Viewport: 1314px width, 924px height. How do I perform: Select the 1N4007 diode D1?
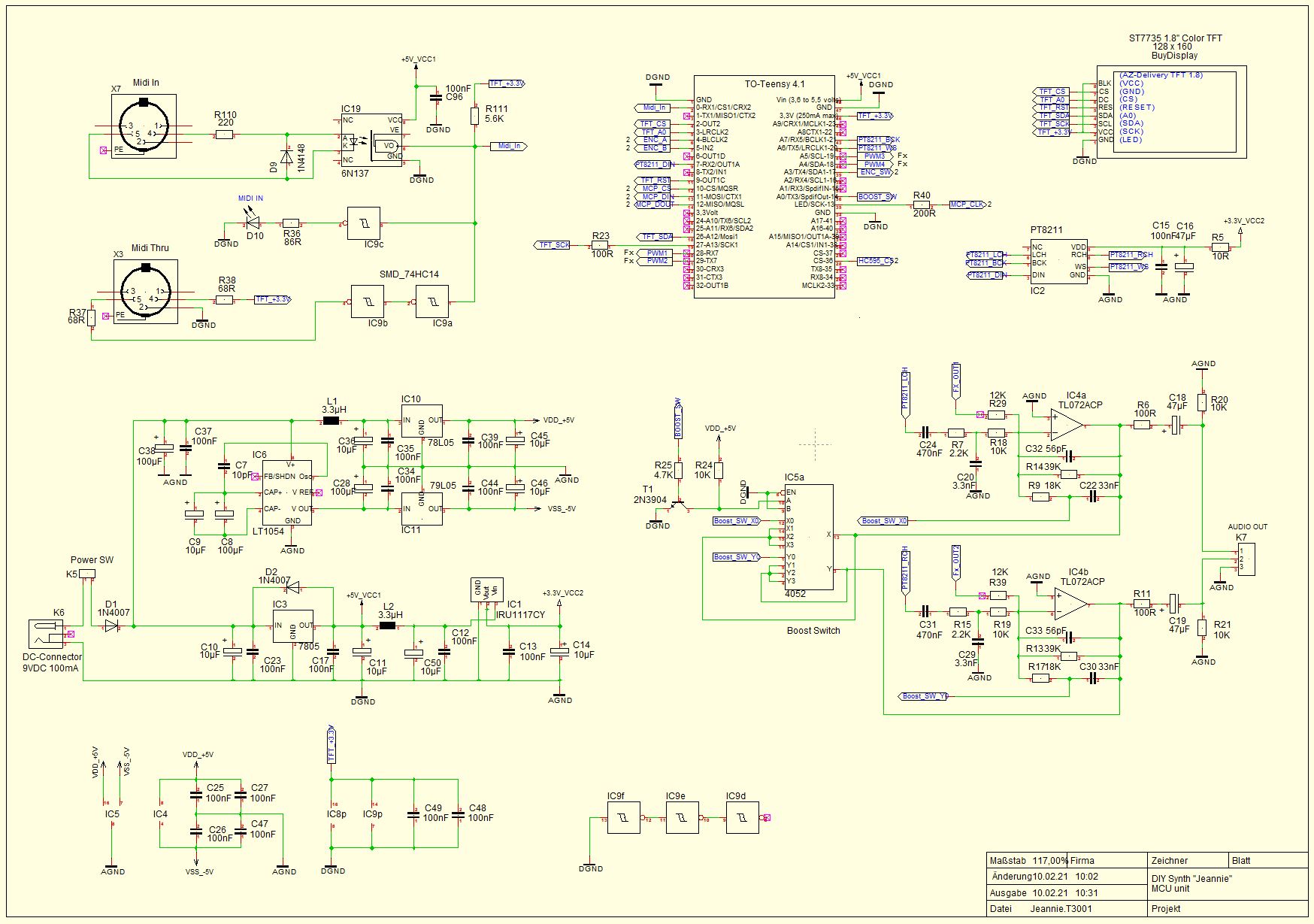point(111,626)
